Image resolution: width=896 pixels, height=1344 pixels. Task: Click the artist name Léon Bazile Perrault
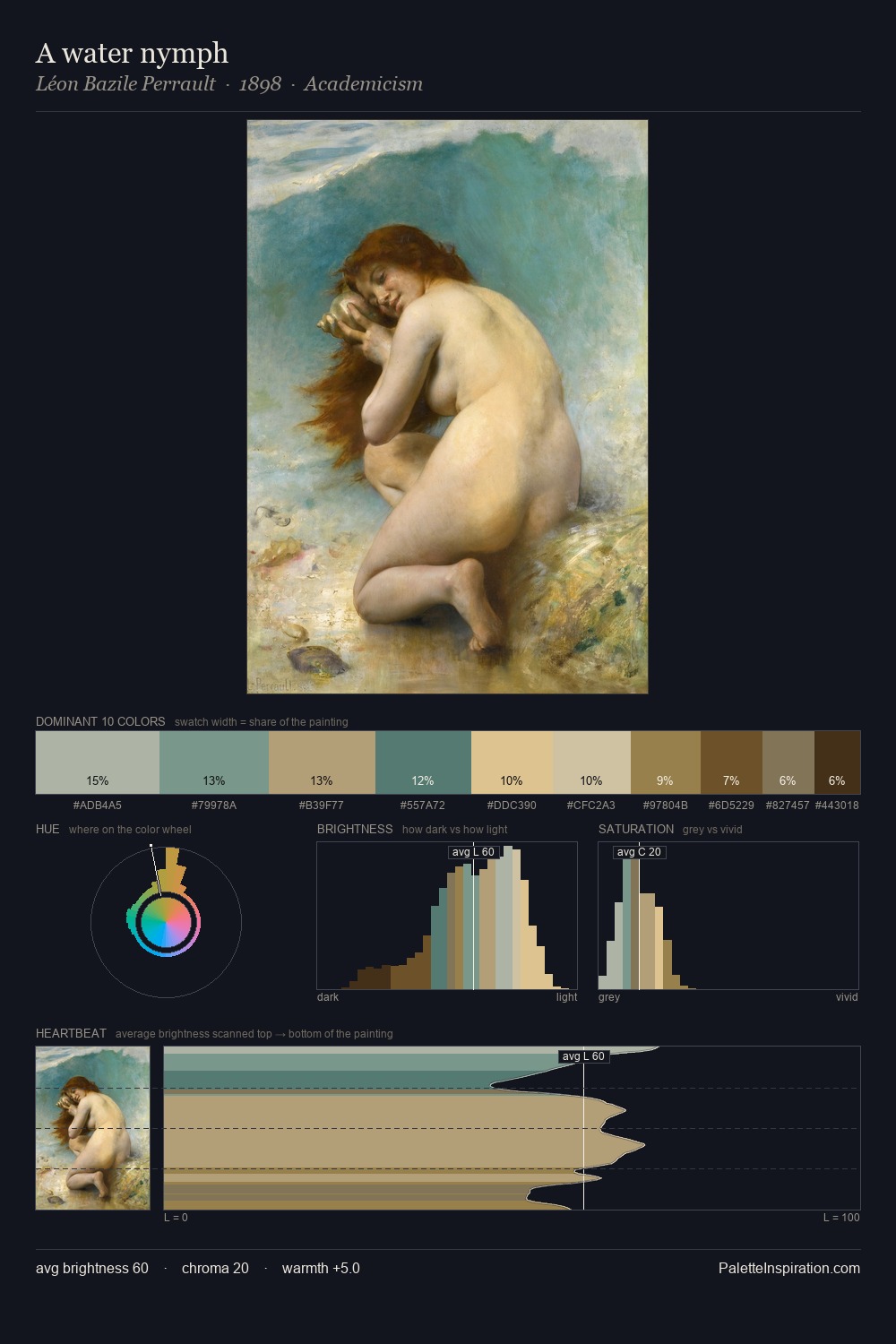point(125,84)
